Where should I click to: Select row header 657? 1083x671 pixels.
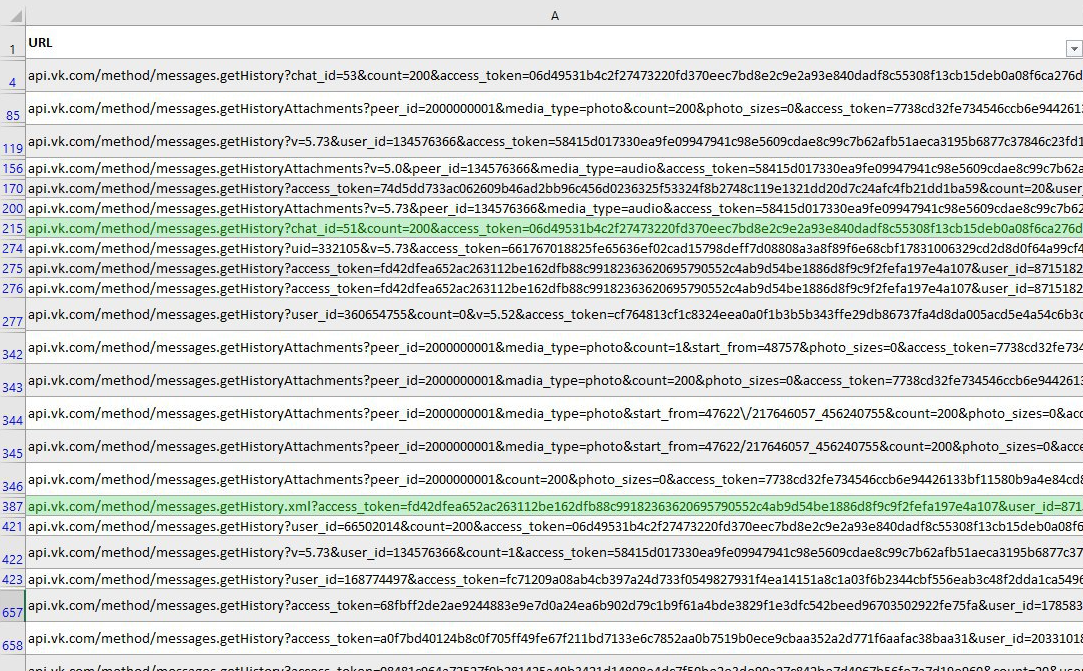pos(12,605)
